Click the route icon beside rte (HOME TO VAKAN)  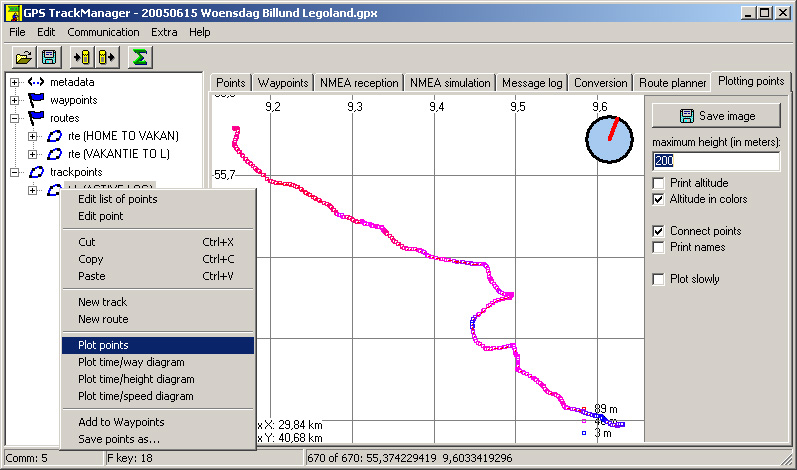54,136
